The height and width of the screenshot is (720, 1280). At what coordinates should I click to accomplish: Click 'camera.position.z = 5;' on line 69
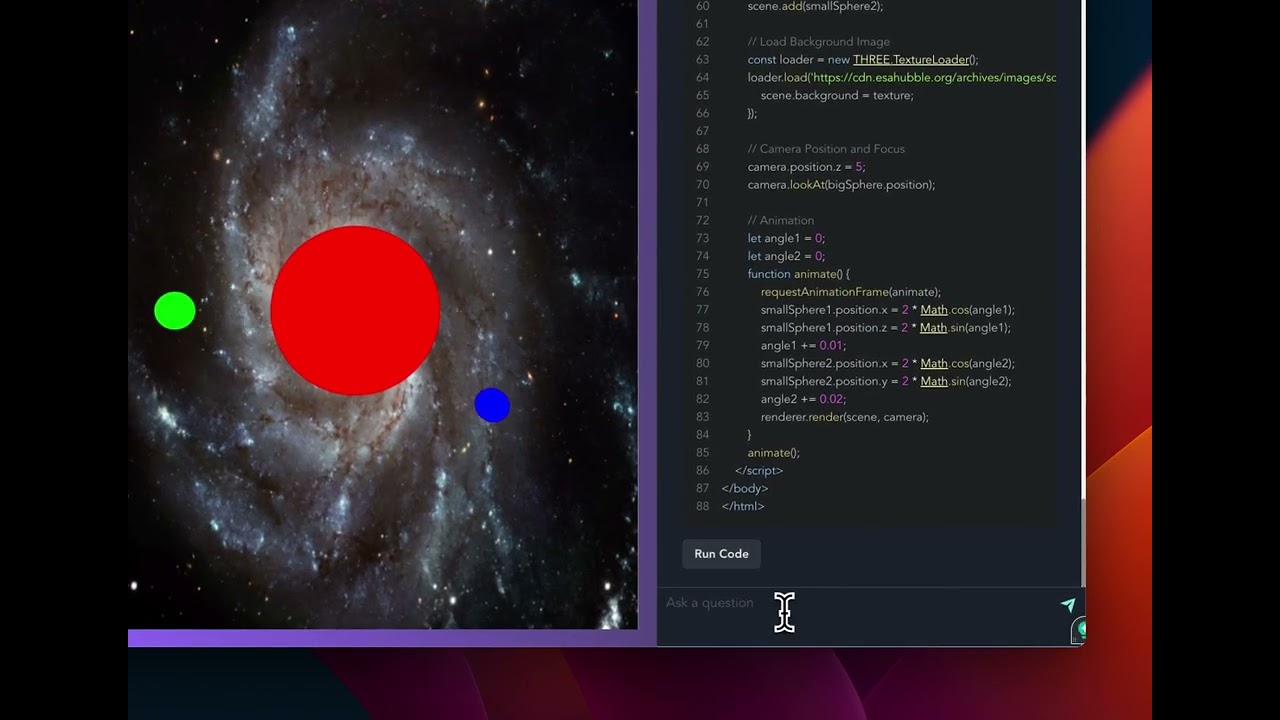coord(806,167)
